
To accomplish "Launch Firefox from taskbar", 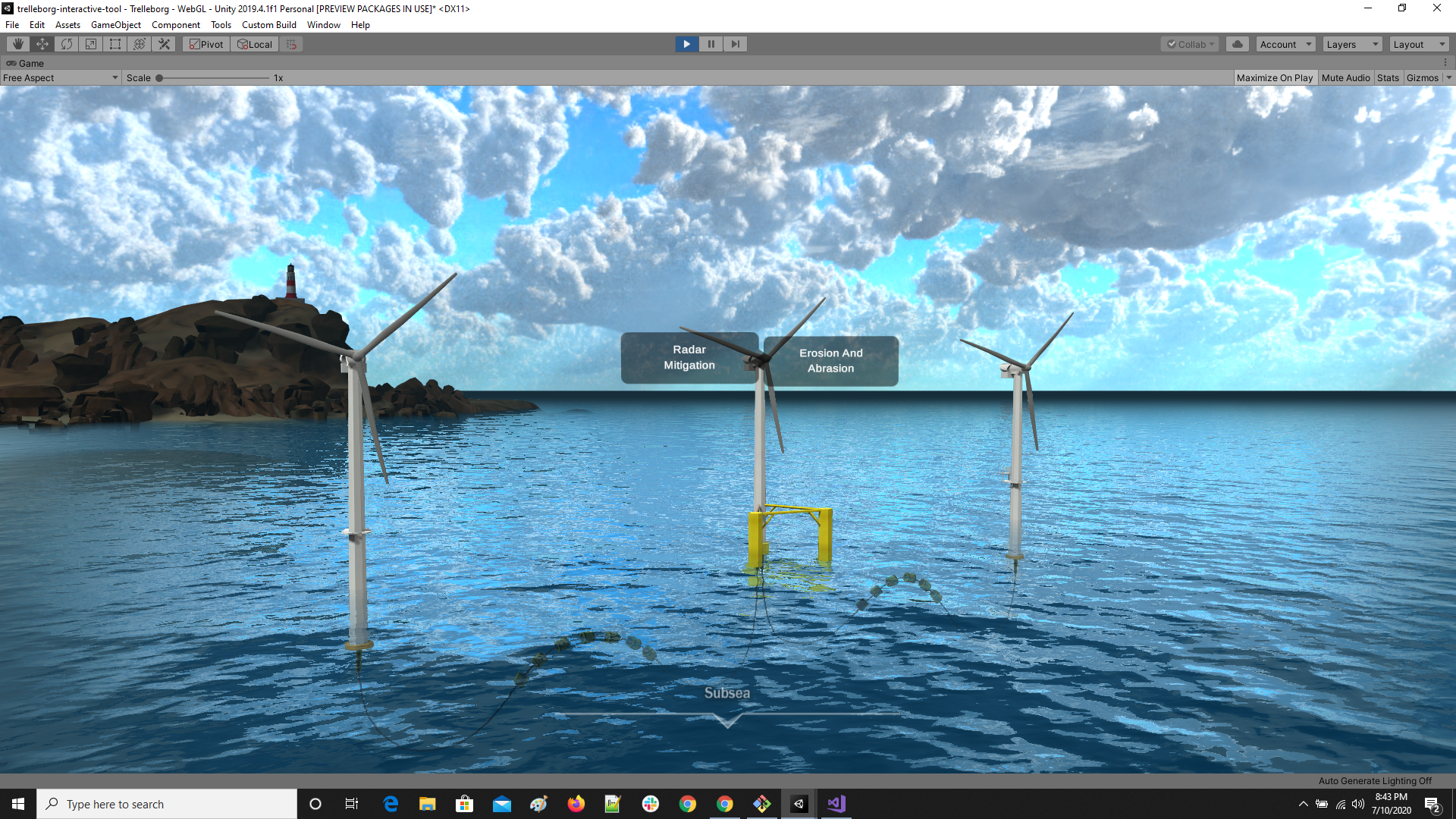I will [x=576, y=804].
